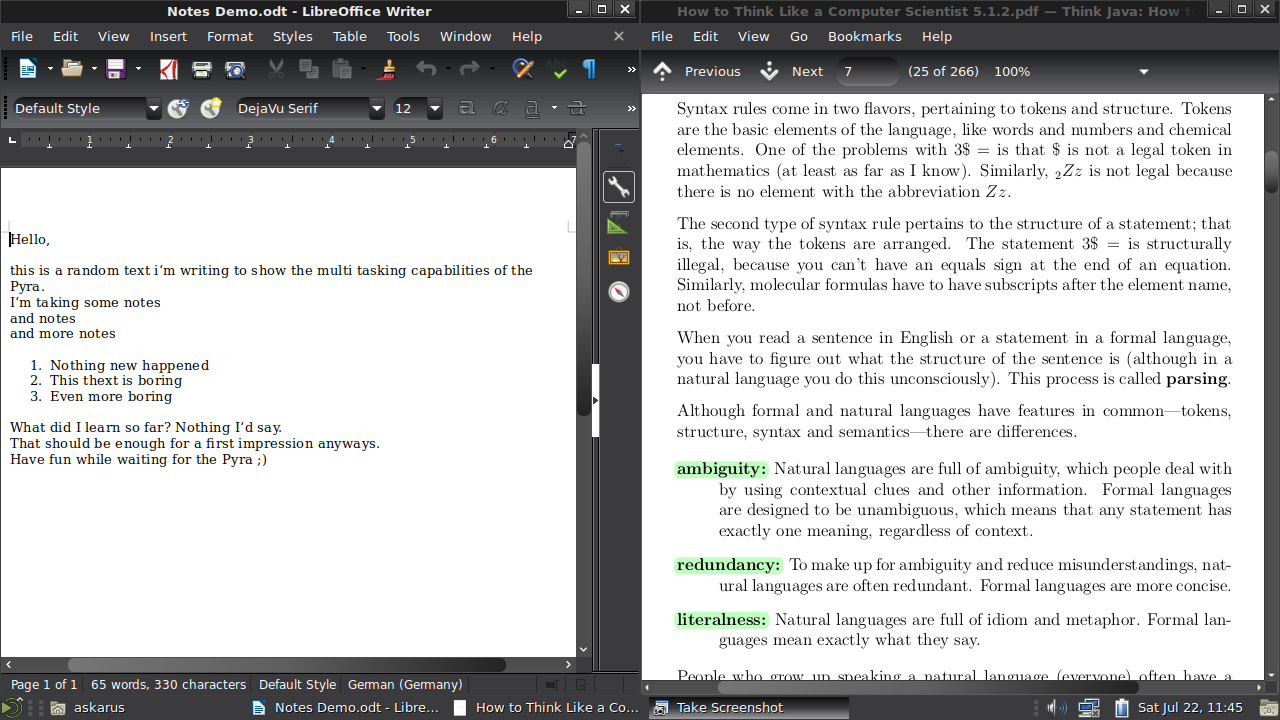Click the Writer horizontal scrollbar thumb
The image size is (1280, 720).
pyautogui.click(x=286, y=665)
